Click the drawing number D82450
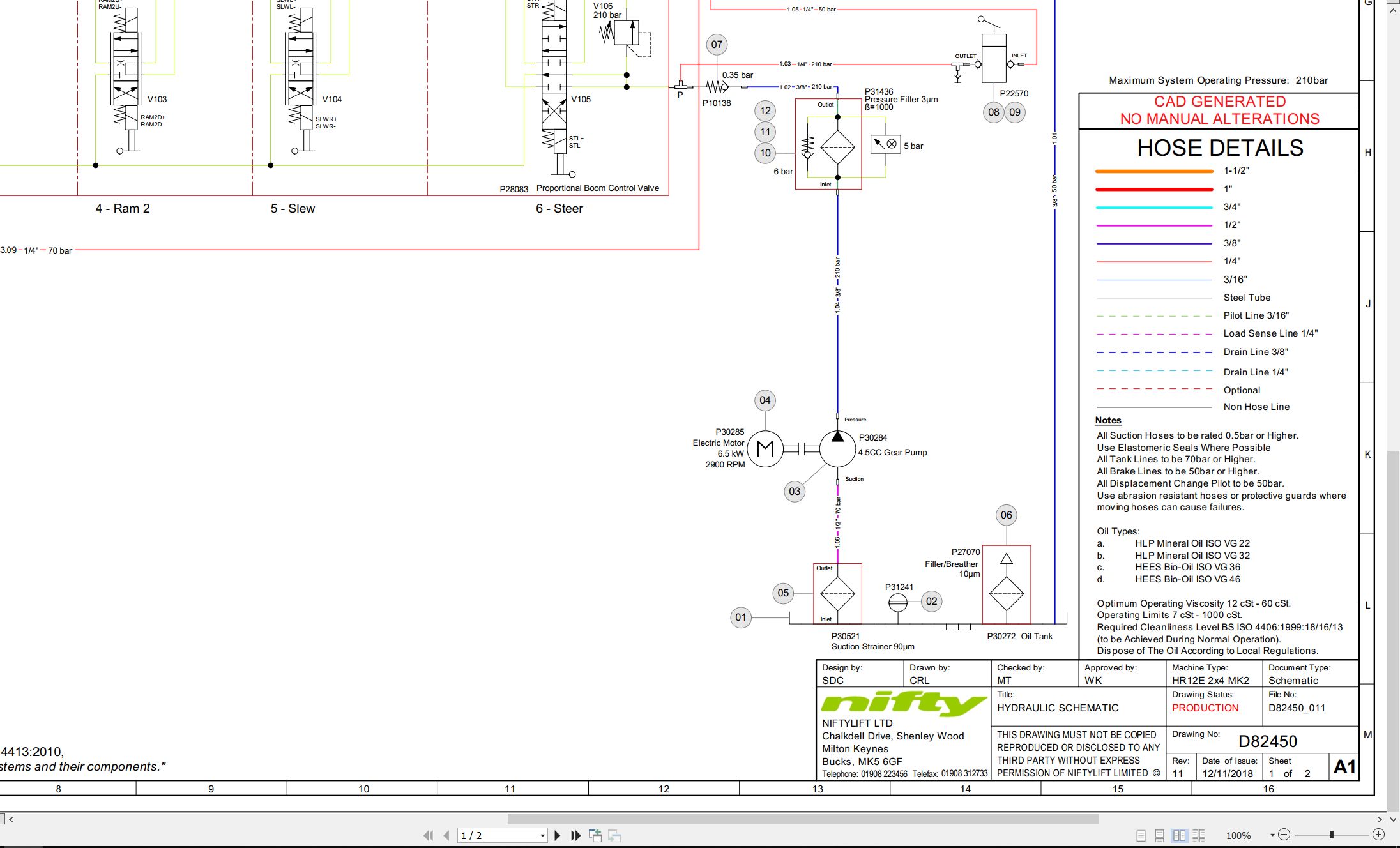Screen dimensions: 1400x848 point(1268,741)
